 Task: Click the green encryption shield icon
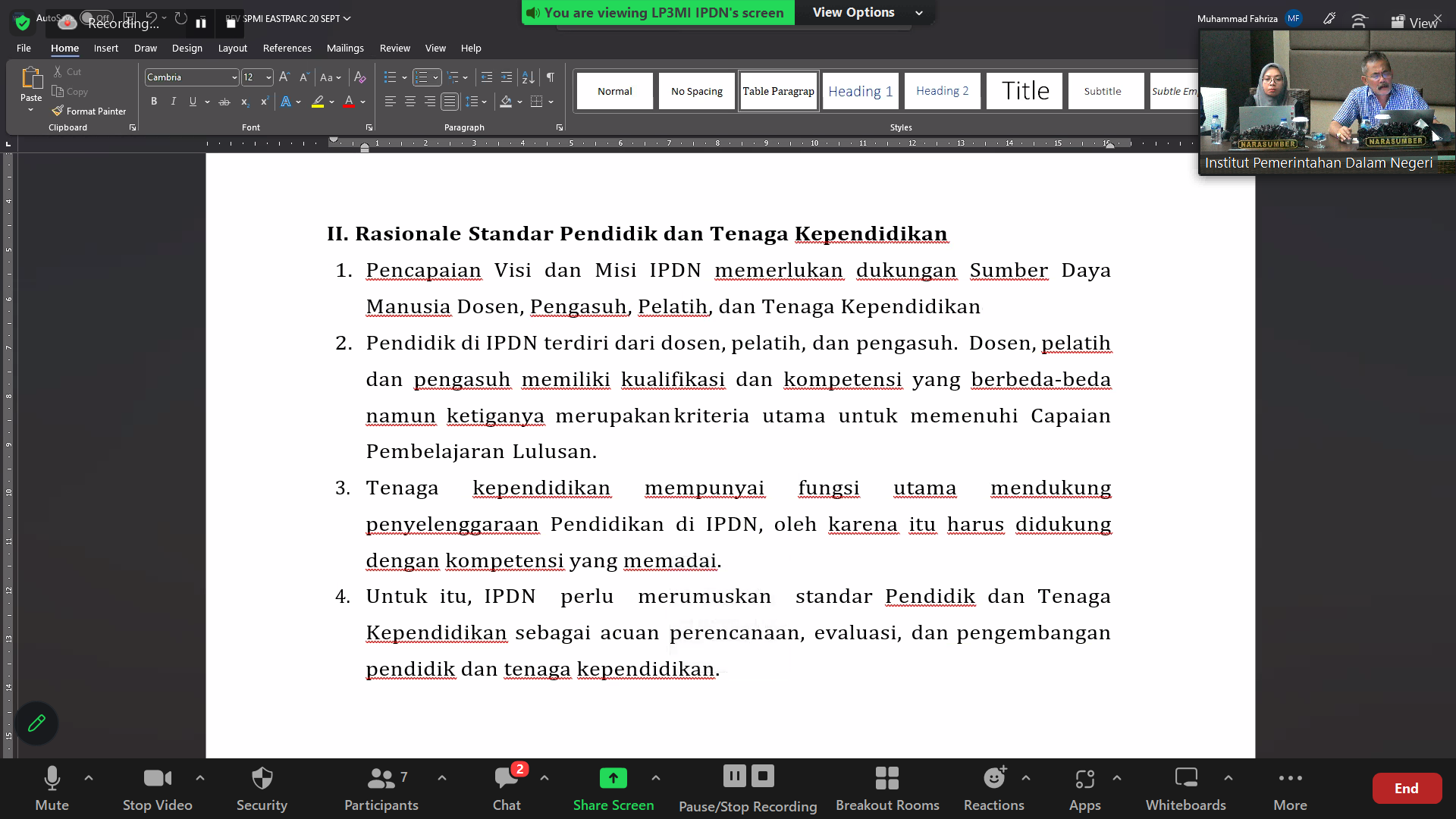(23, 23)
